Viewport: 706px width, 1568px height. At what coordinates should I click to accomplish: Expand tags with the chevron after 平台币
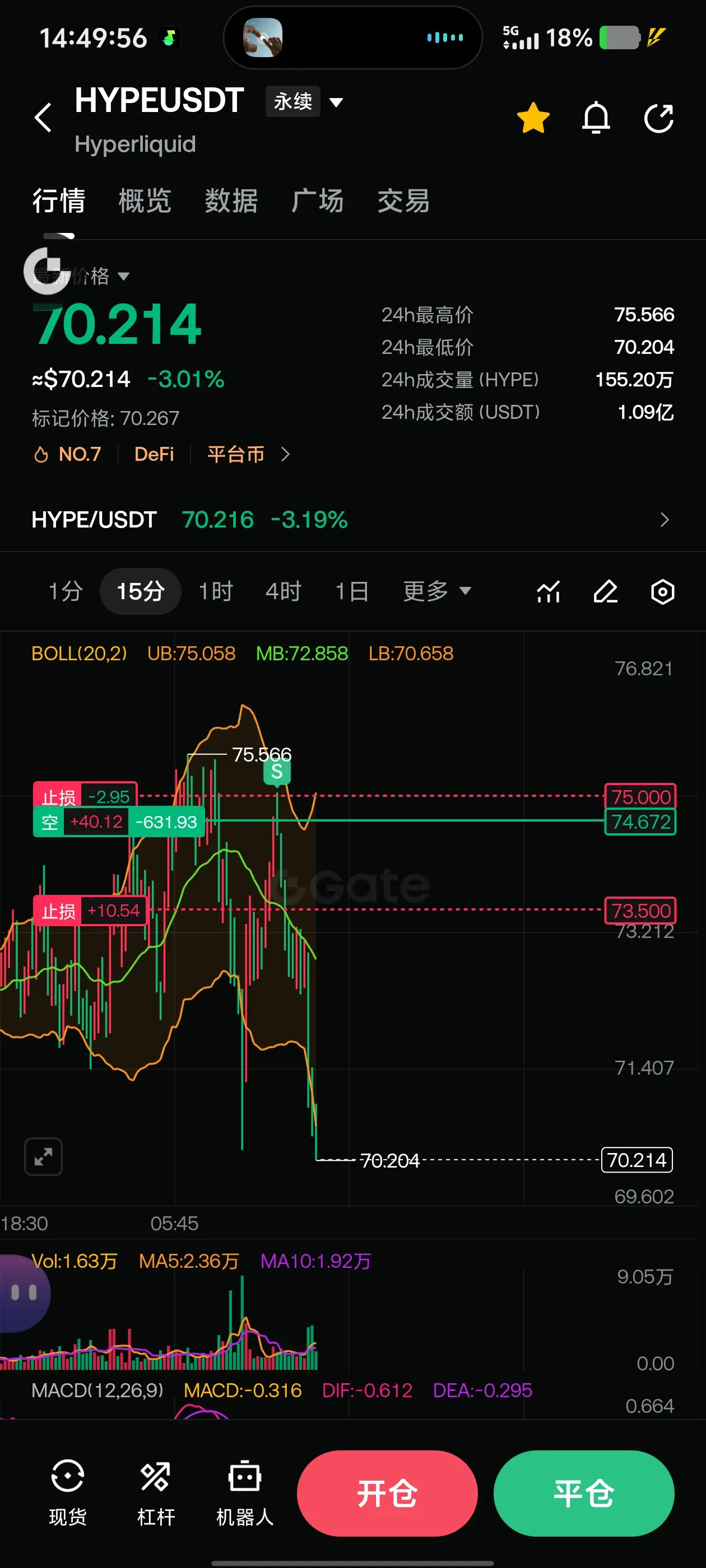coord(285,454)
